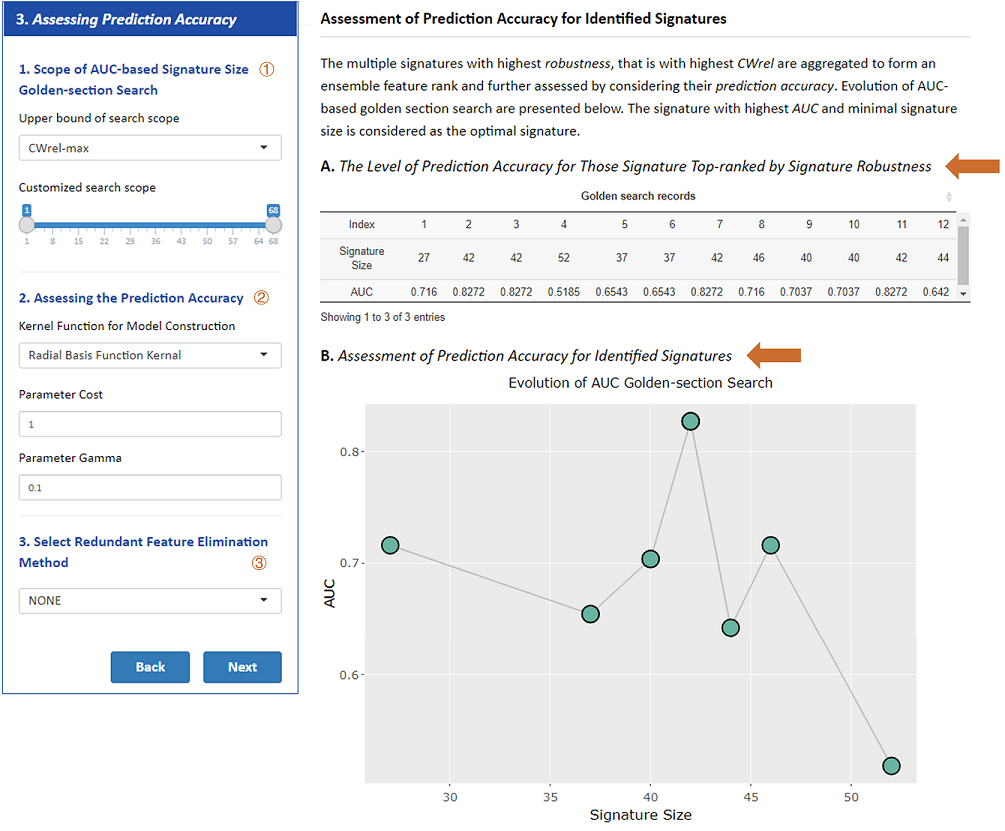1005x831 pixels.
Task: Click the lowest AUC data point at size 52
Action: point(891,766)
